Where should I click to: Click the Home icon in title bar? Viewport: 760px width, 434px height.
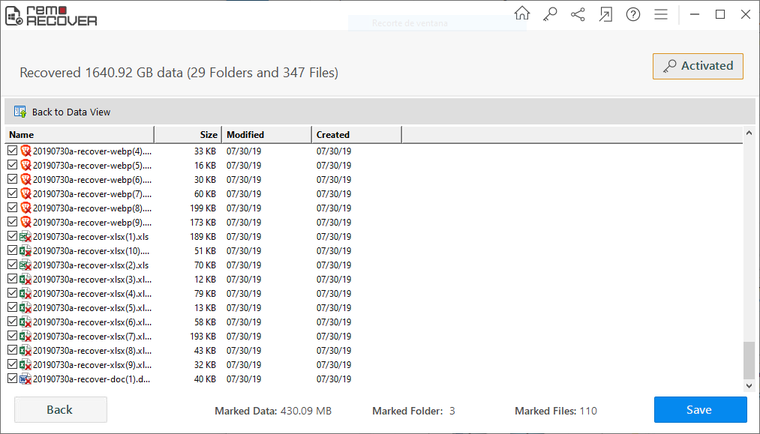point(522,14)
